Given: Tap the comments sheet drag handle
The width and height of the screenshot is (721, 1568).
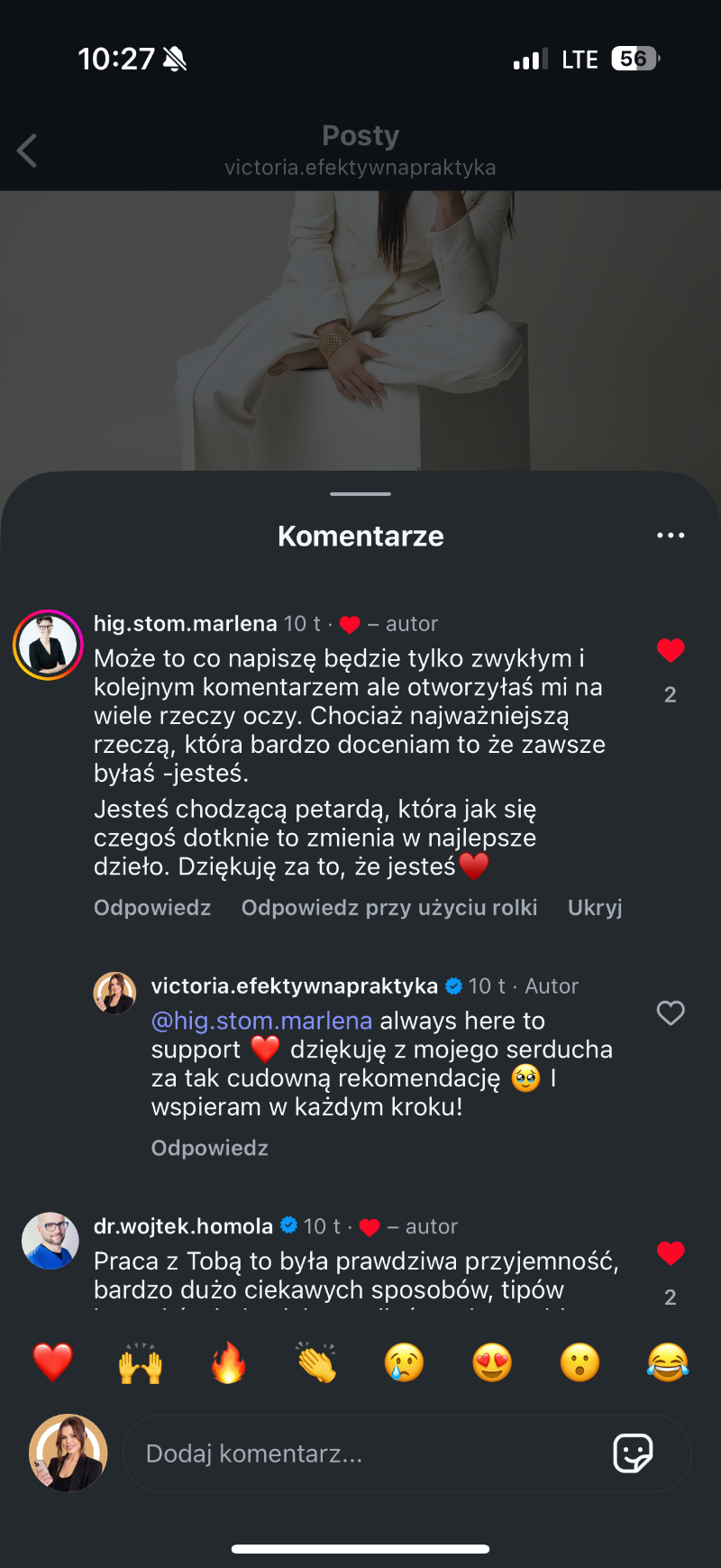Looking at the screenshot, I should point(360,494).
